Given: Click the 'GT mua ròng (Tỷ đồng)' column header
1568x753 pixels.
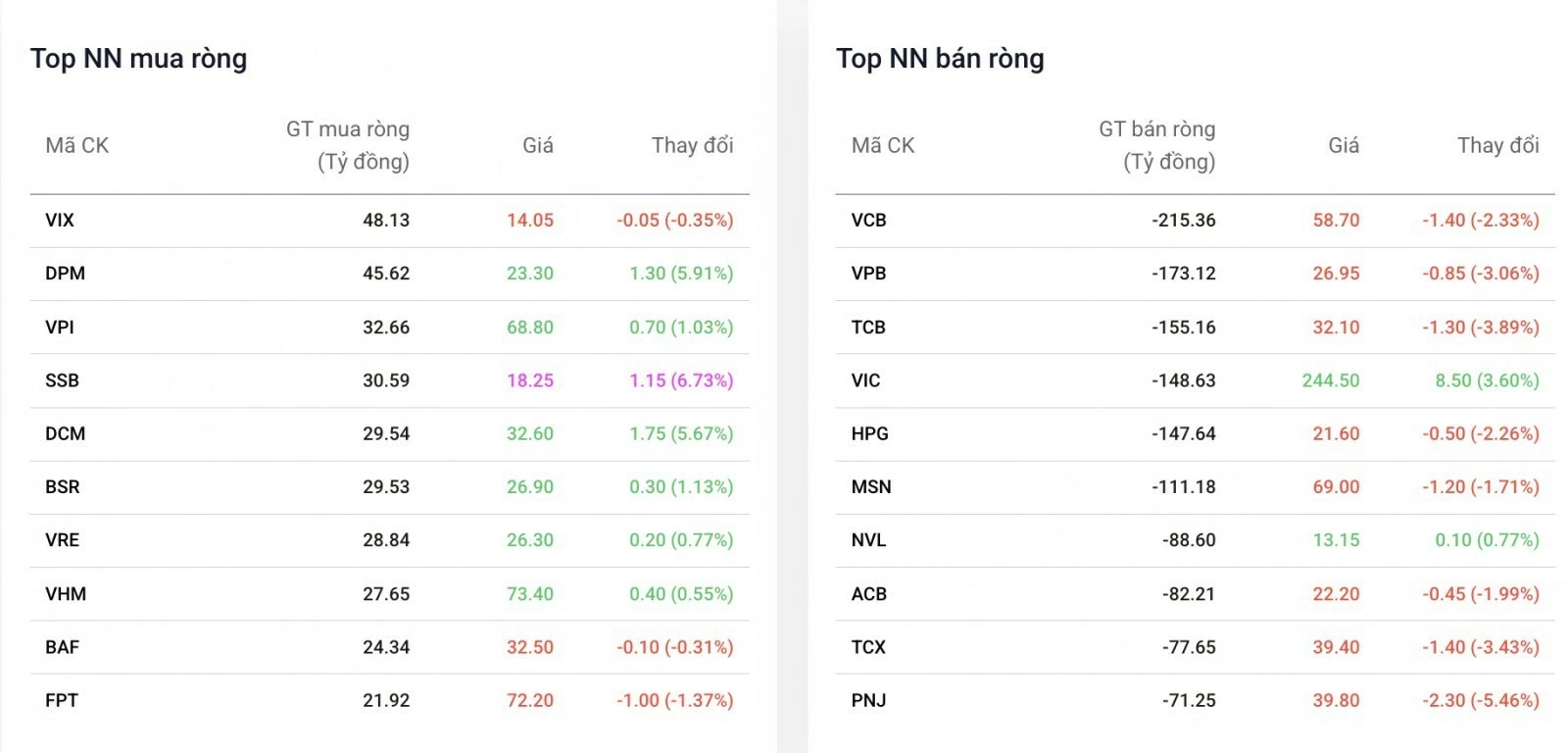Looking at the screenshot, I should [348, 145].
